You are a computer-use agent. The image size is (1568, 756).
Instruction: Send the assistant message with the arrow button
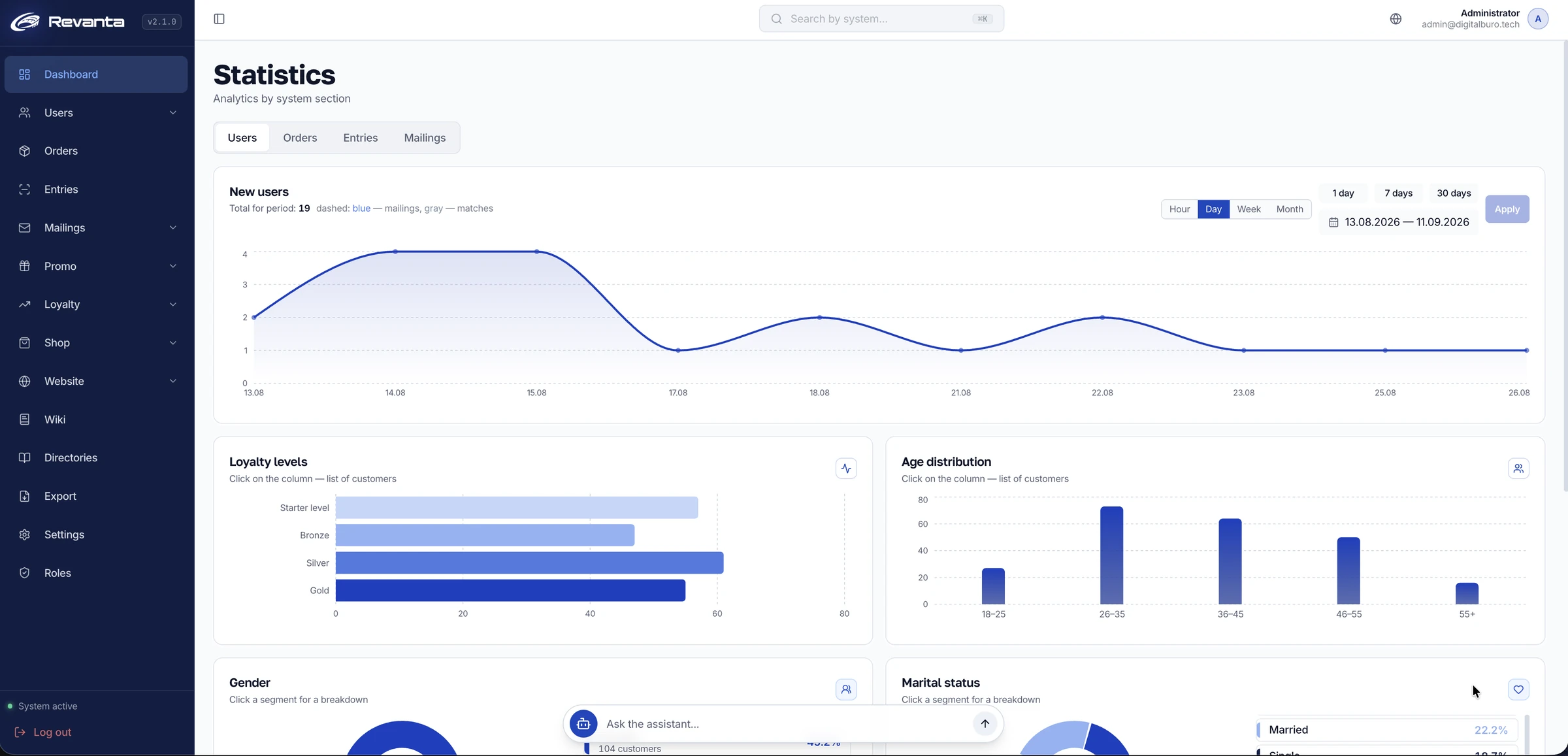[x=985, y=723]
